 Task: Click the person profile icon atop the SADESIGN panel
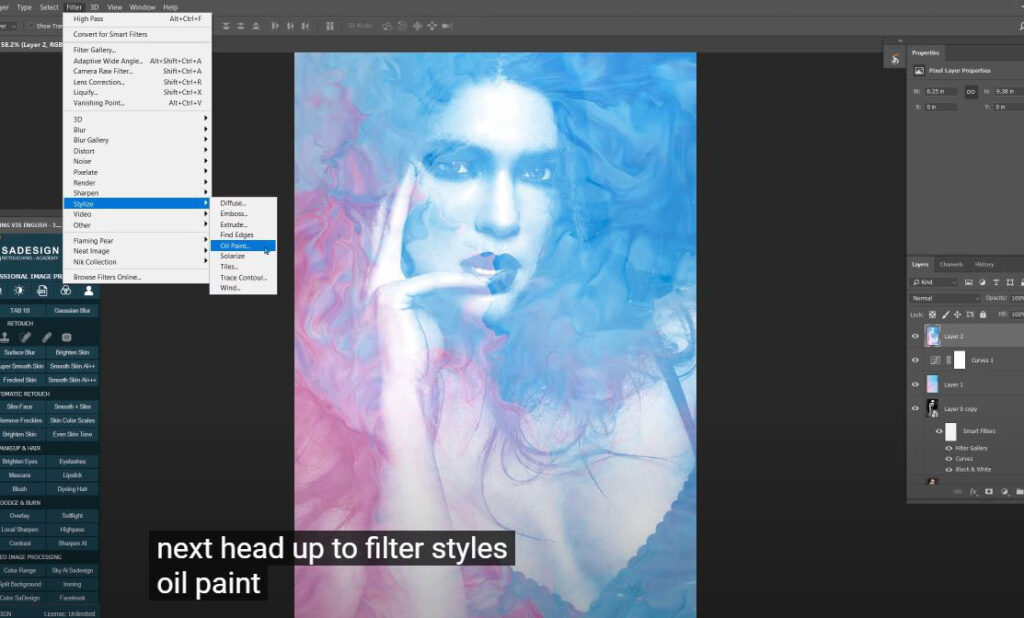[88, 290]
